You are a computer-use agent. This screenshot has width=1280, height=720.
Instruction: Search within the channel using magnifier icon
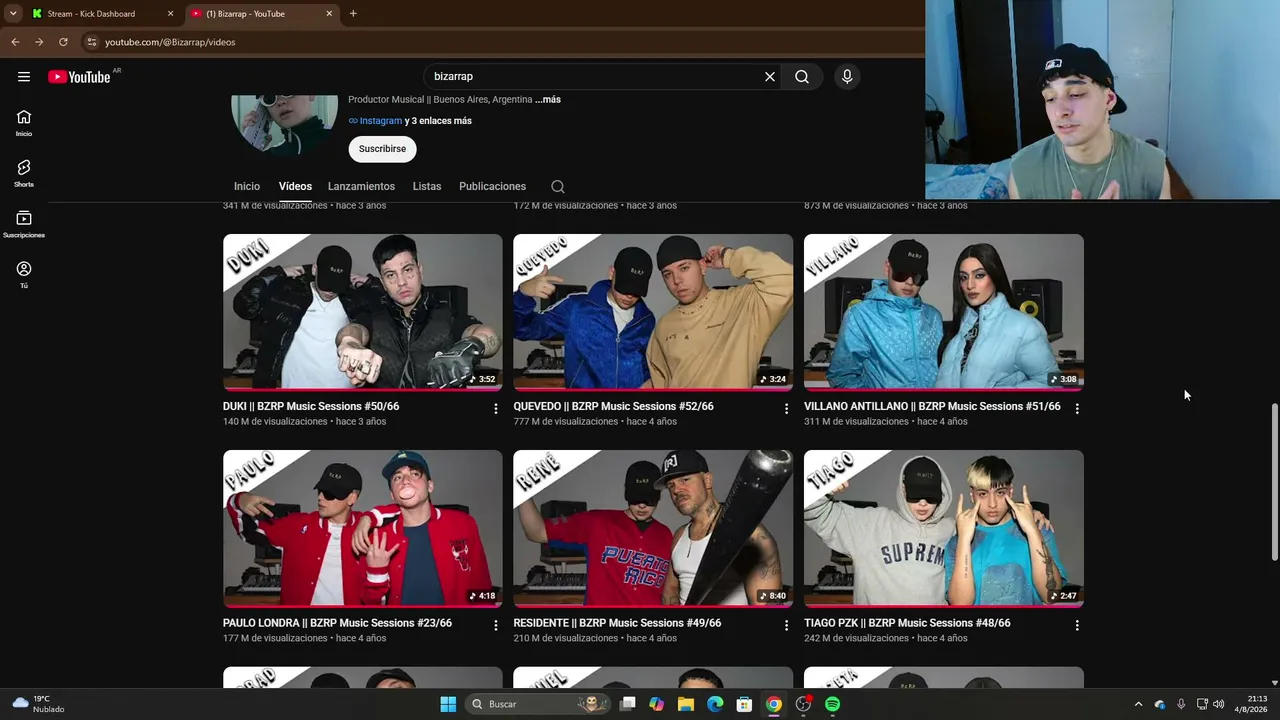[558, 187]
